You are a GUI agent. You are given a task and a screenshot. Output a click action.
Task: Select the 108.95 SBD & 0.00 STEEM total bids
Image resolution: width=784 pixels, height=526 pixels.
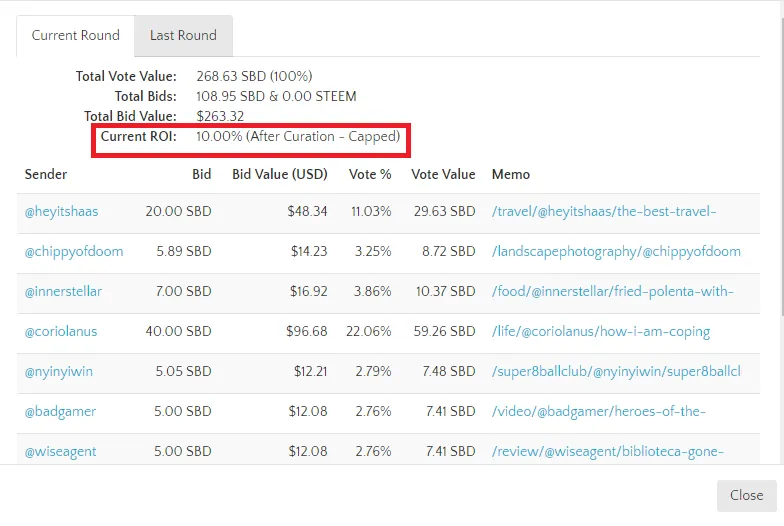click(276, 96)
